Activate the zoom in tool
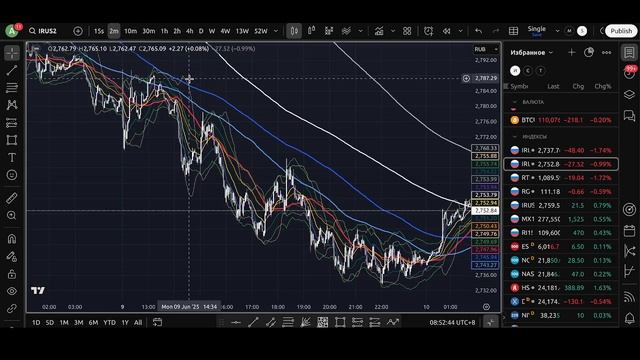Screen dimensions: 640x360 click(12, 215)
